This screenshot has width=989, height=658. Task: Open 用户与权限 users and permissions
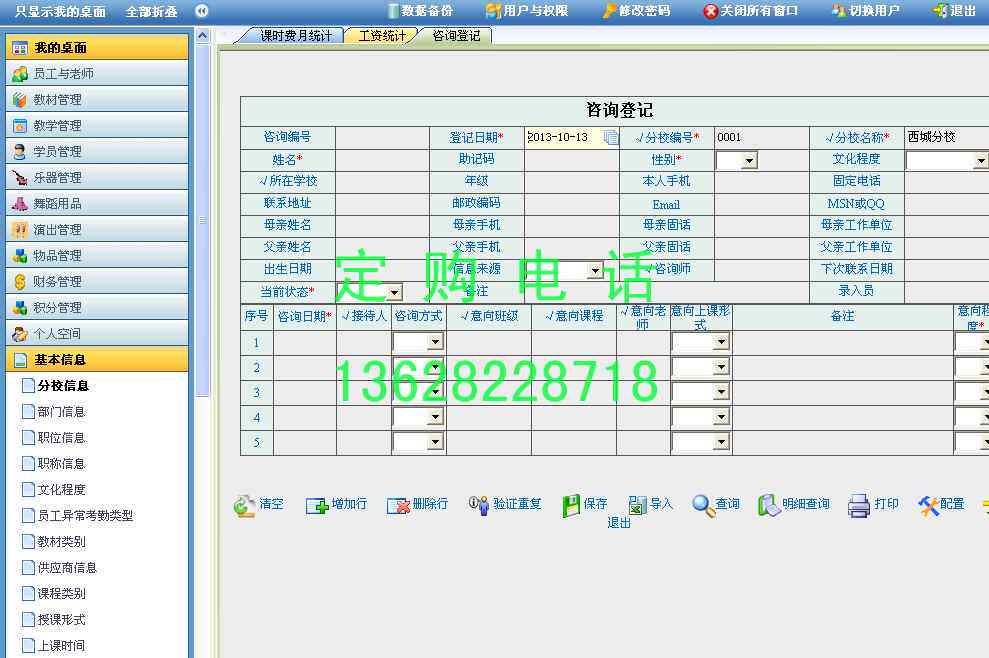point(527,11)
